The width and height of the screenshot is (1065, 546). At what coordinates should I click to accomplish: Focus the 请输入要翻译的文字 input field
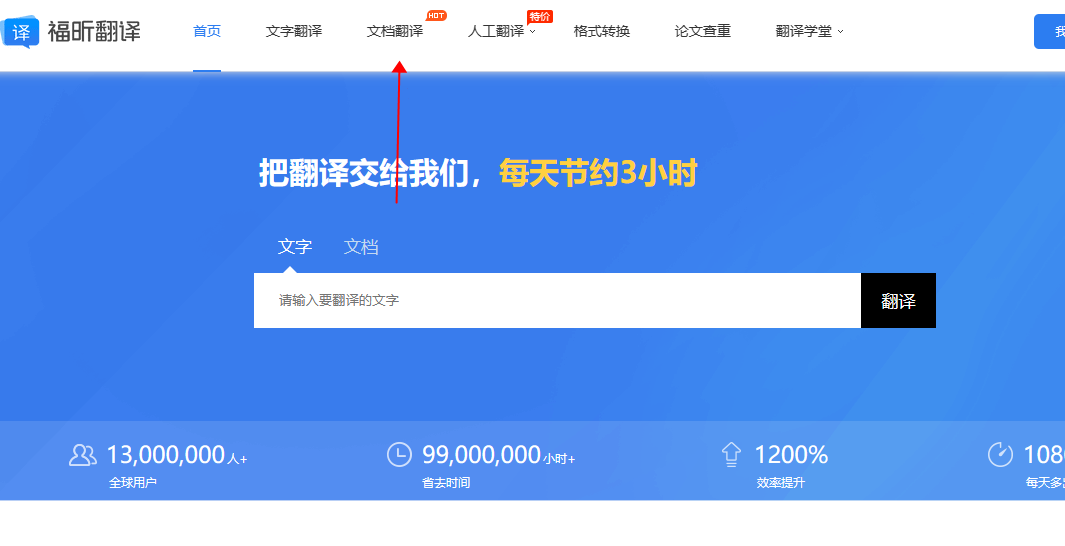click(x=558, y=300)
